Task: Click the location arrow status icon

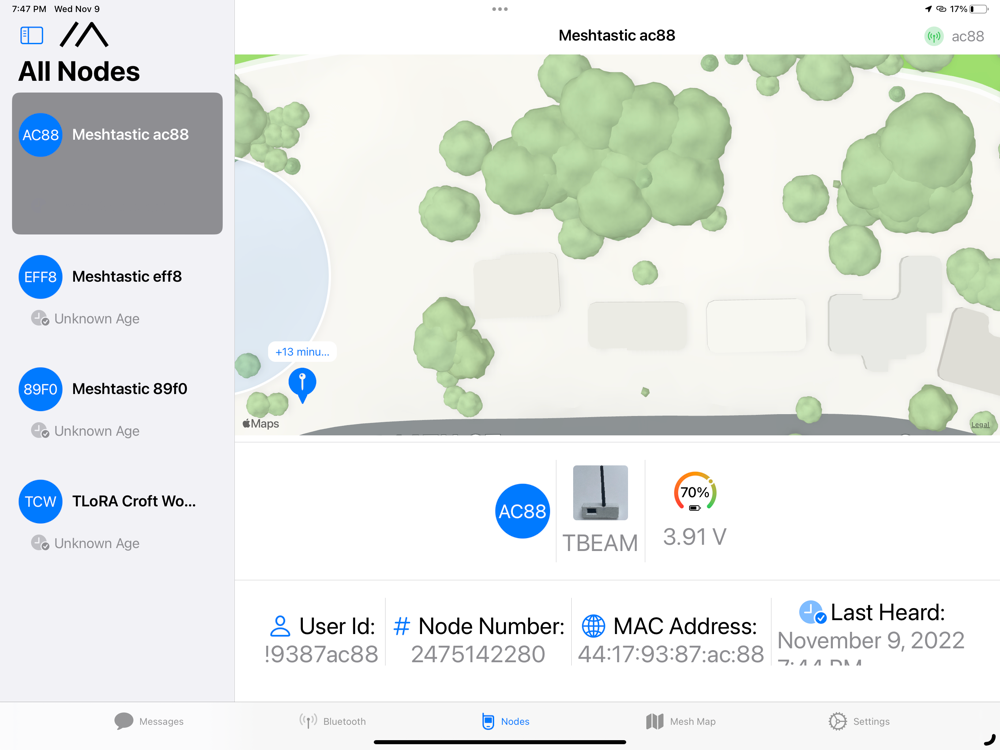Action: tap(928, 9)
